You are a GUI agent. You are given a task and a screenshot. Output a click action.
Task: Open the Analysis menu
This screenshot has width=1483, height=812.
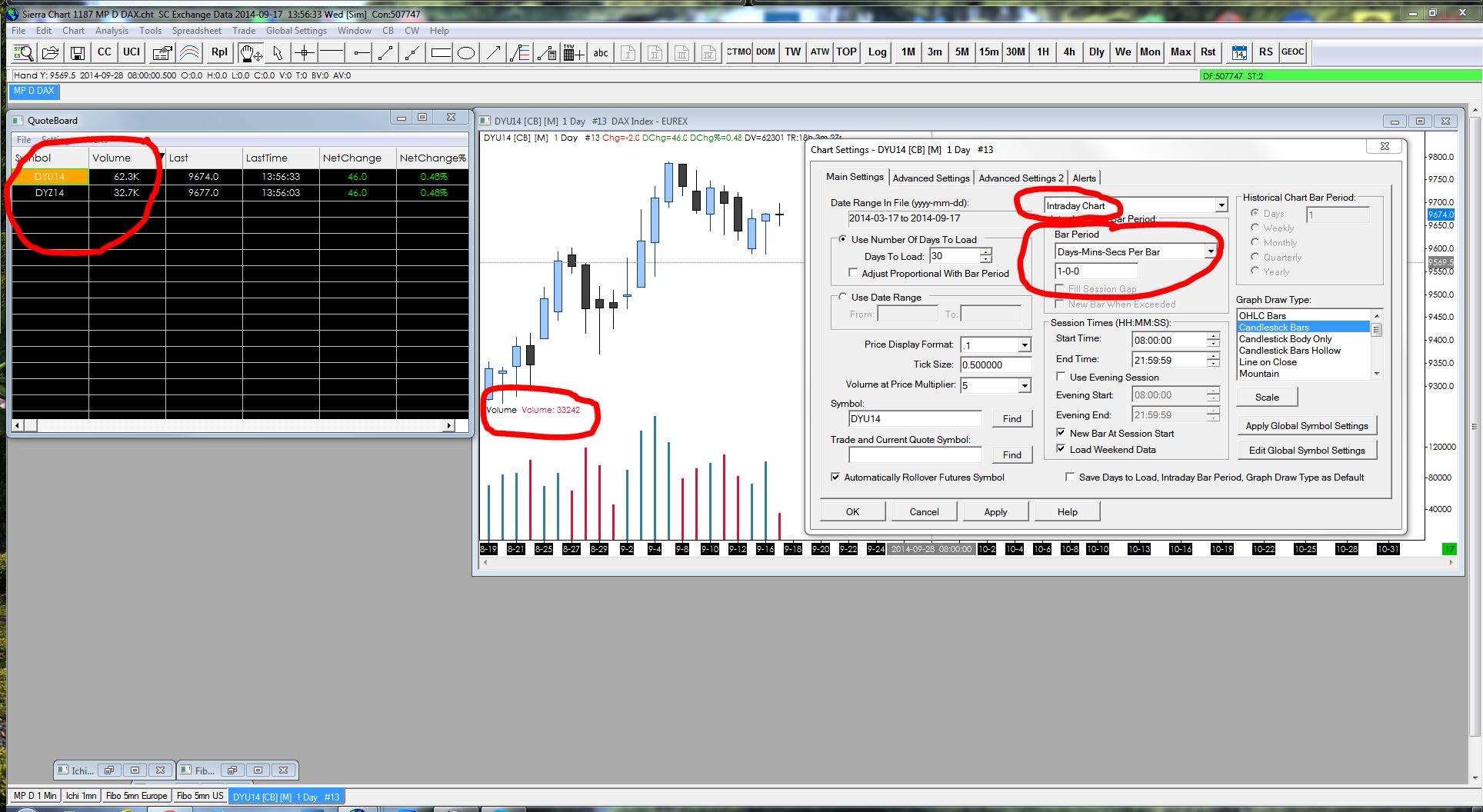point(112,31)
